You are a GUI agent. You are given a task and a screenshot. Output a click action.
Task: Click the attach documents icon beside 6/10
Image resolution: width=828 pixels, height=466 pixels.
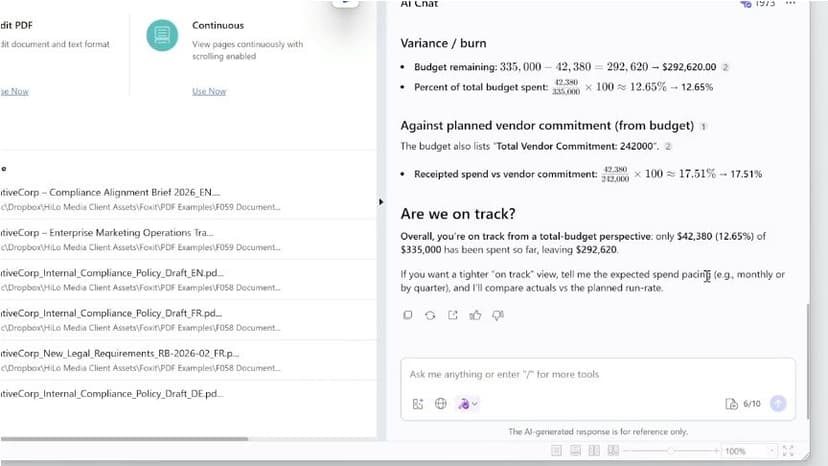tap(731, 404)
